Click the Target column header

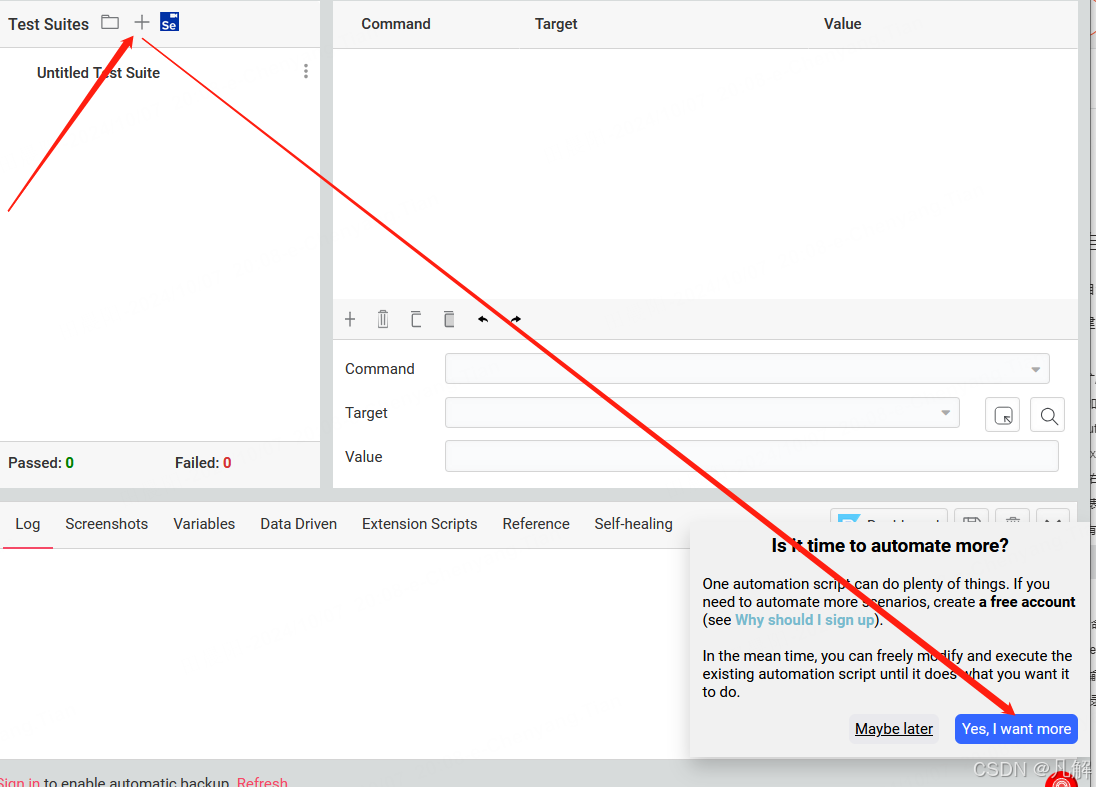pos(556,24)
